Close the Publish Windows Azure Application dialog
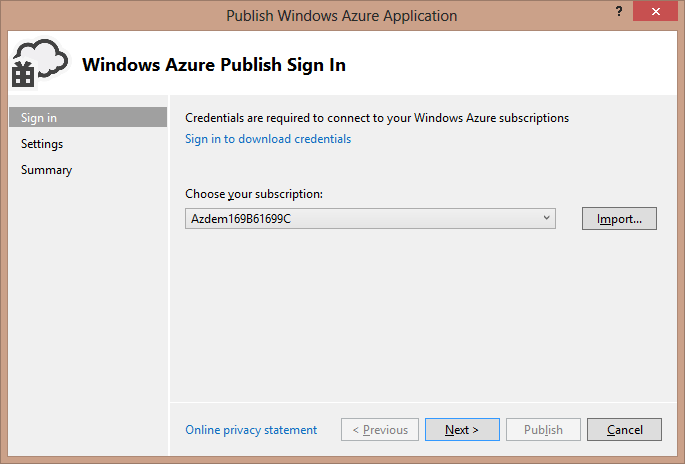This screenshot has height=464, width=685. pyautogui.click(x=655, y=11)
